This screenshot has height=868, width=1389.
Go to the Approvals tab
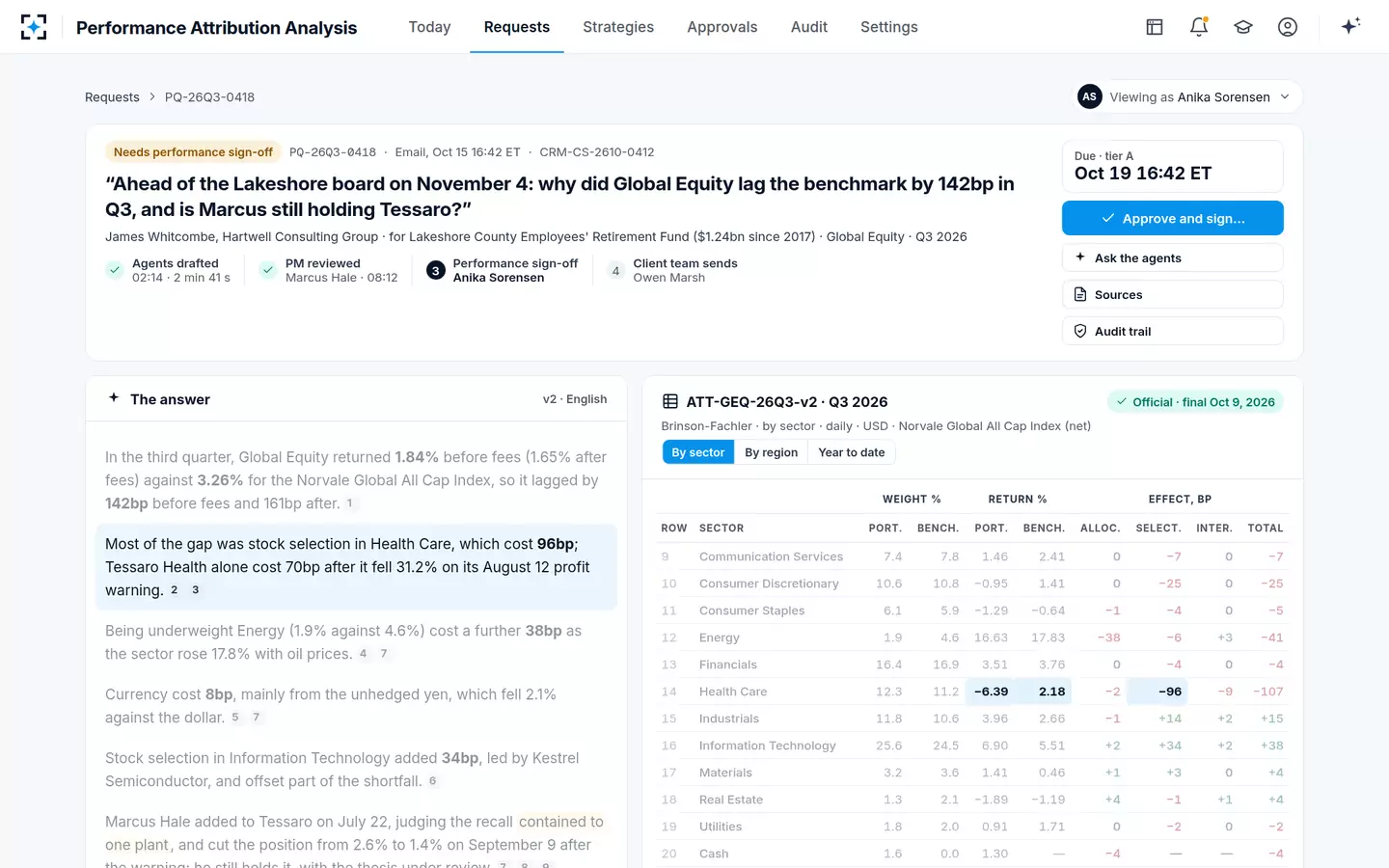(722, 27)
